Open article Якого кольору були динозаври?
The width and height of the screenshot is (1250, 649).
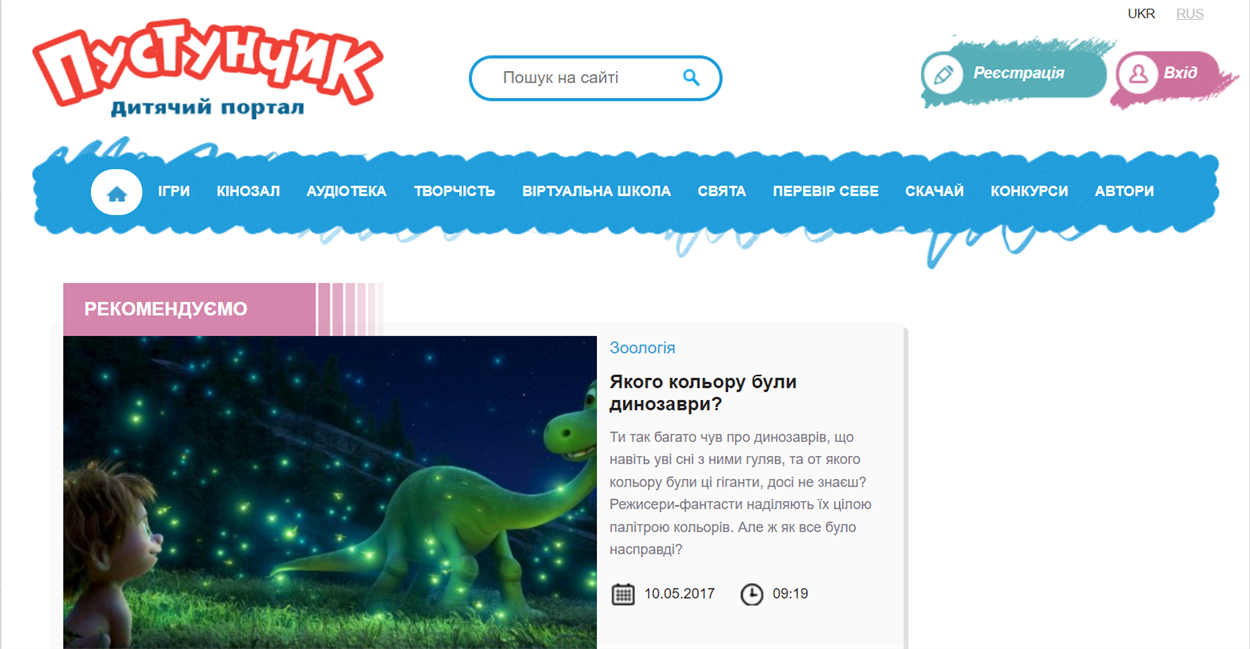pos(703,393)
